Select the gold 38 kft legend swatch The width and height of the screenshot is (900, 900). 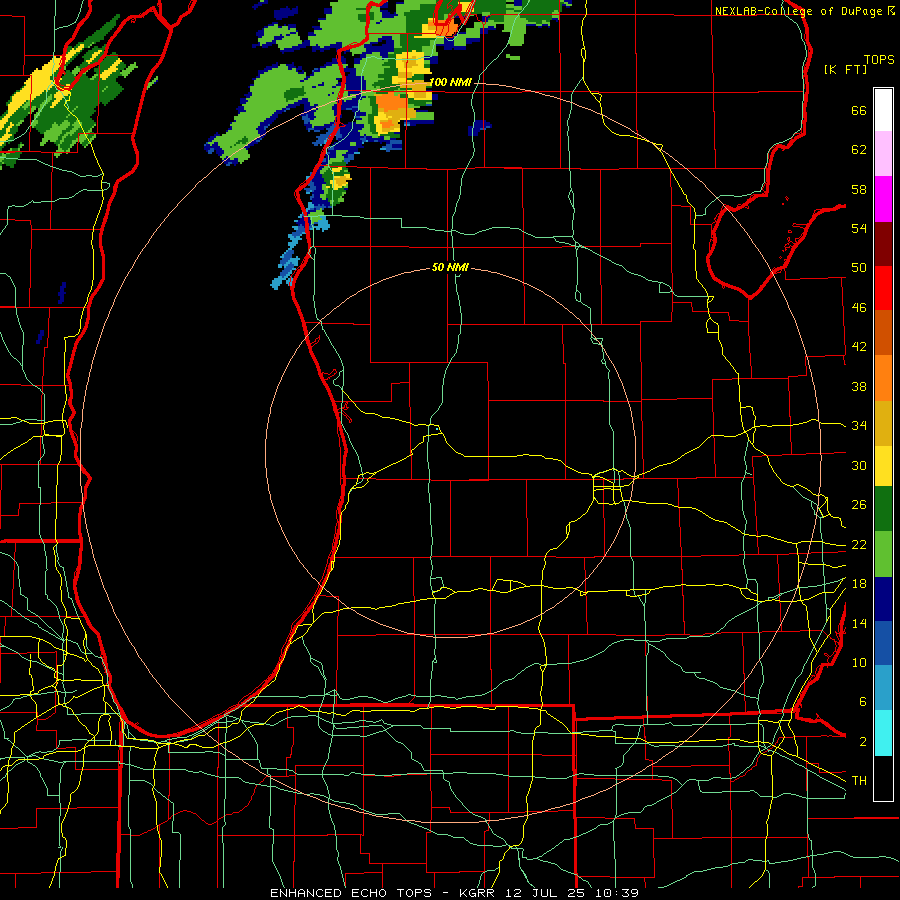(x=883, y=423)
